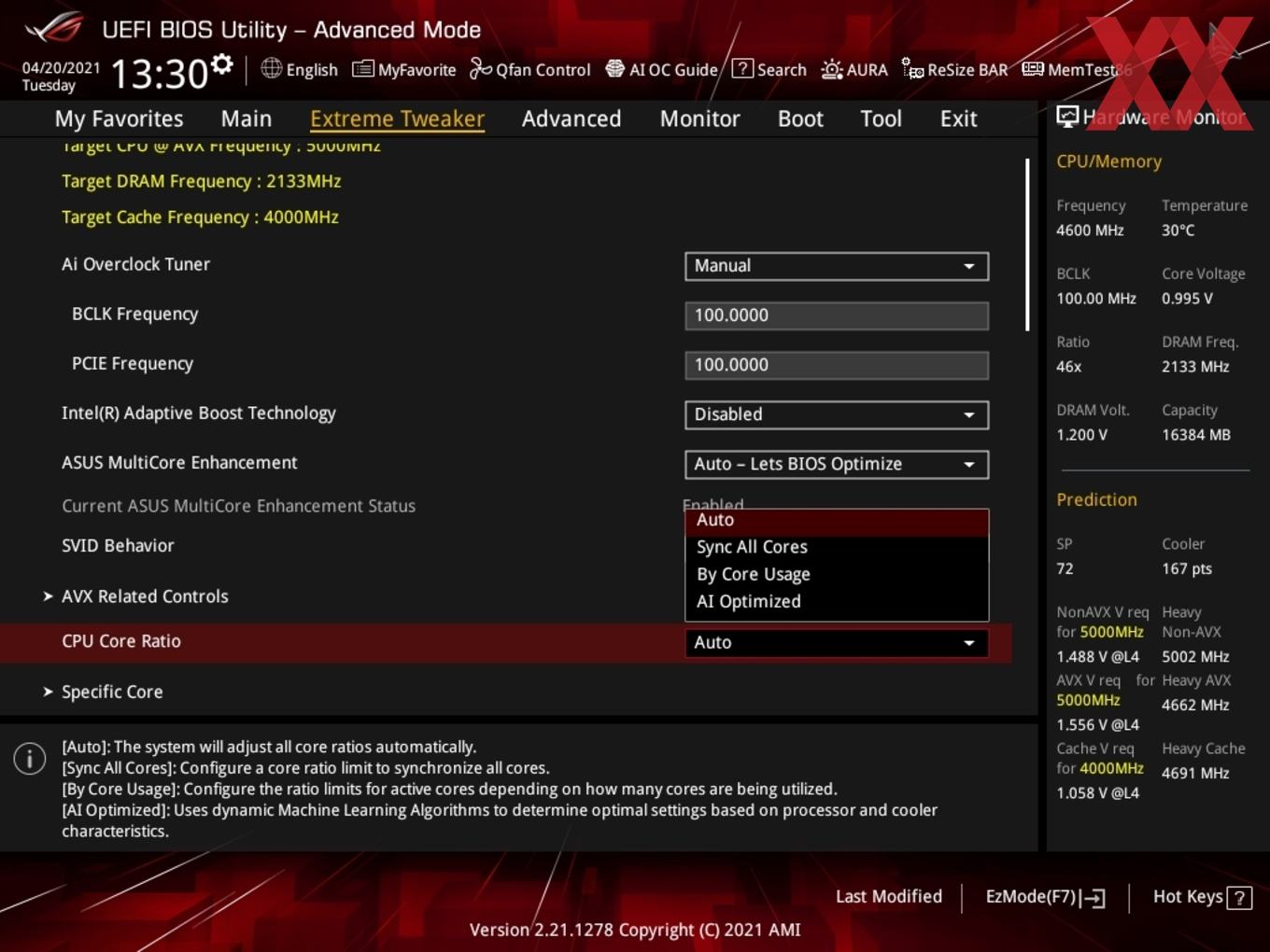Screen dimensions: 1270x952
Task: Click Current ASUS MultiCore Enhancement Status label
Action: [238, 506]
